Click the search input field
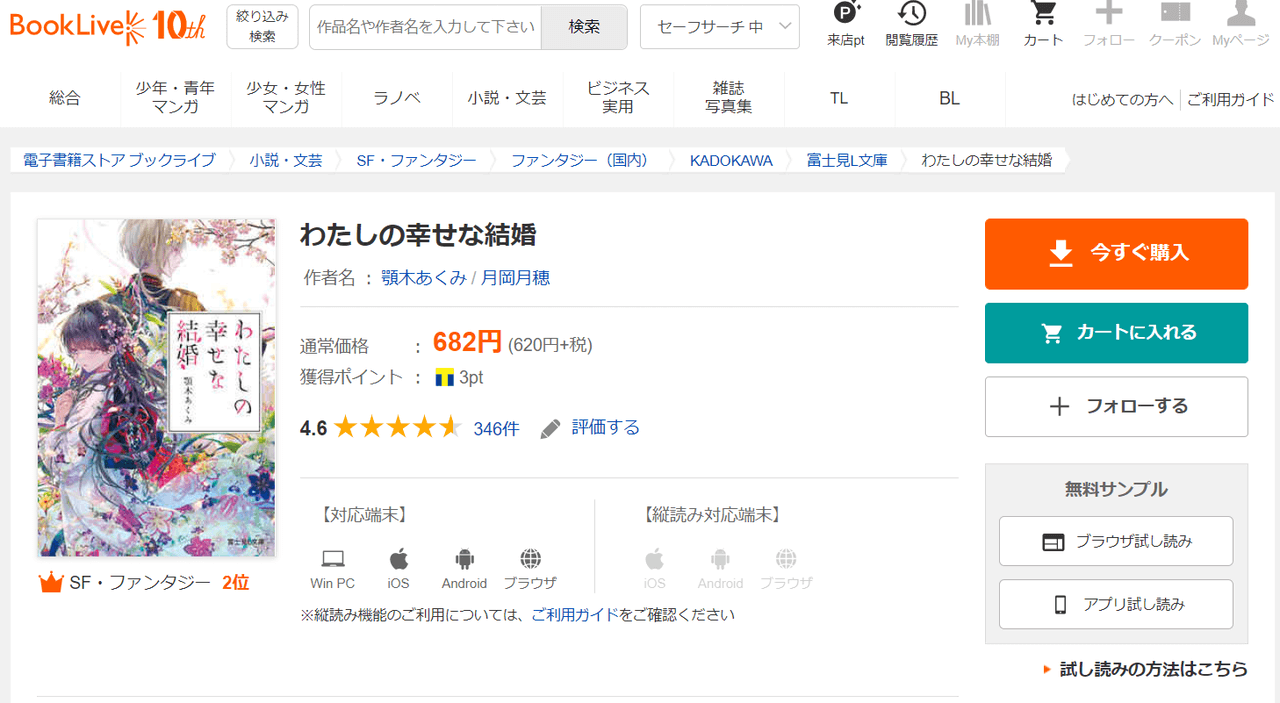Screen dimensions: 1280x703 (425, 27)
